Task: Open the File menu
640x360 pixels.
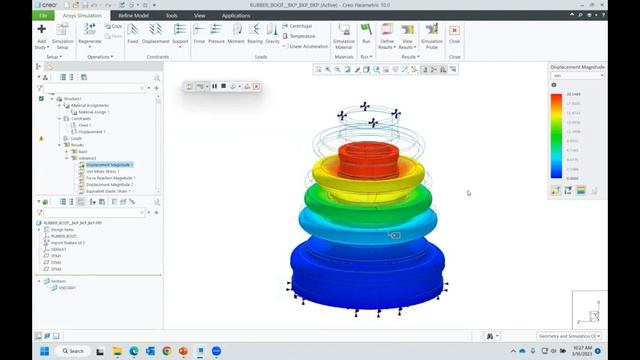Action: 43,16
